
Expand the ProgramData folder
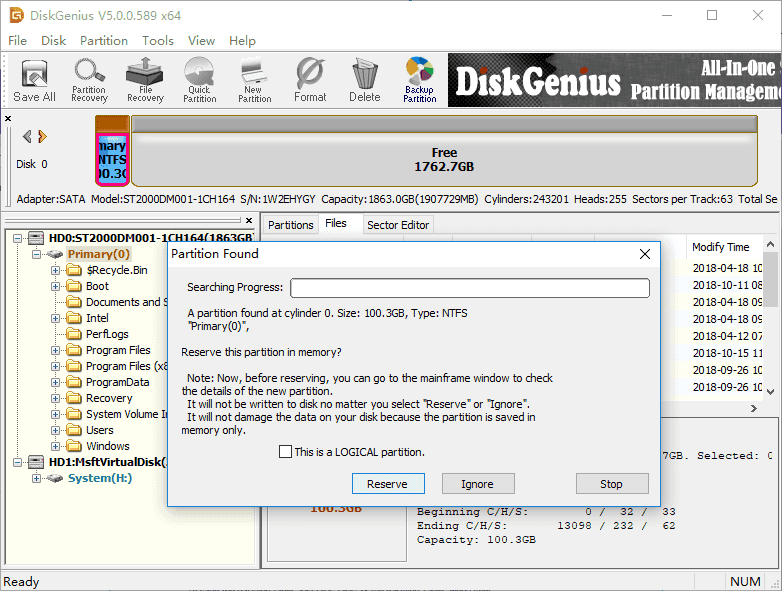point(55,382)
